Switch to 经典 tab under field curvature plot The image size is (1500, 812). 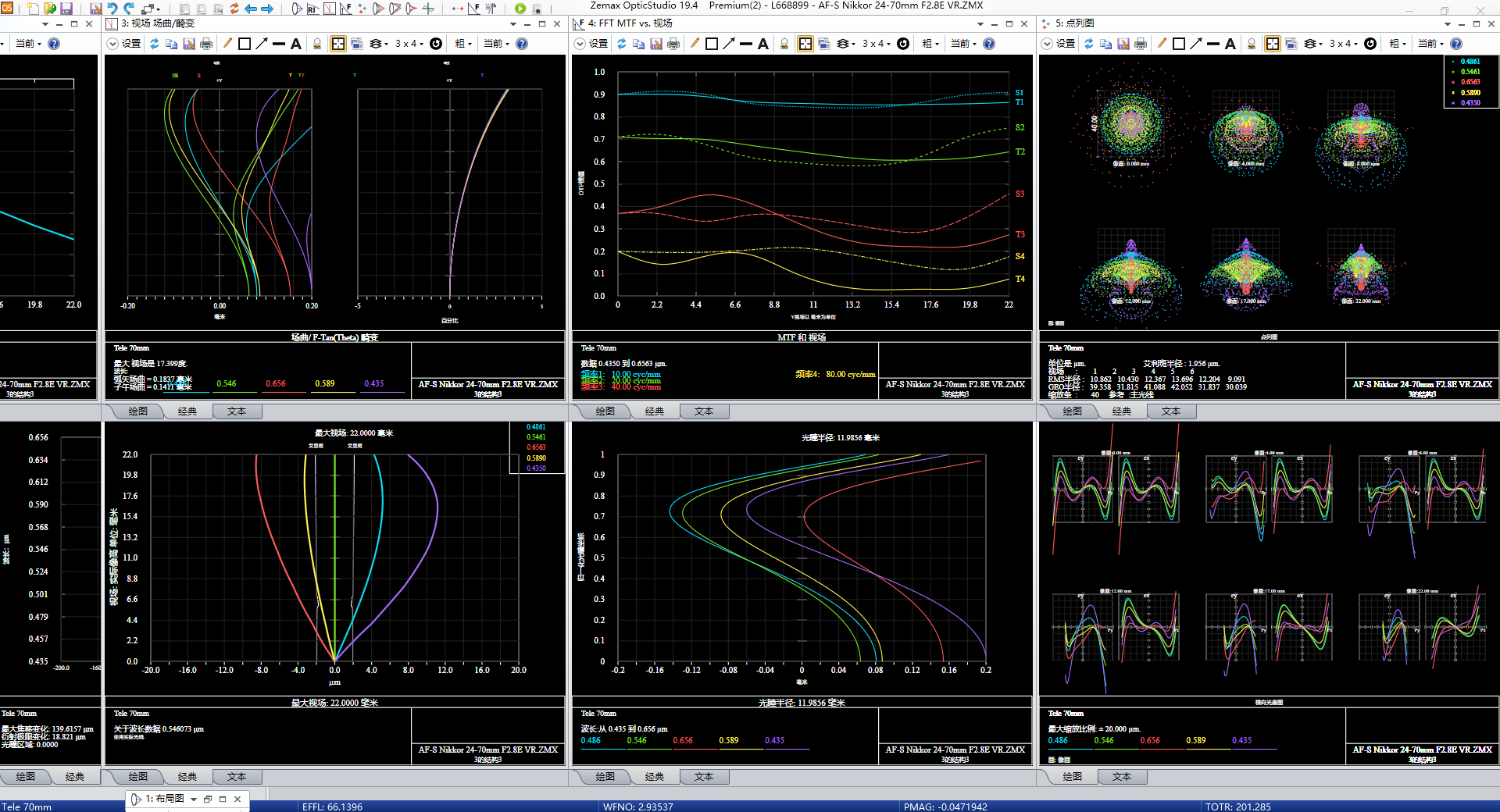[x=187, y=411]
